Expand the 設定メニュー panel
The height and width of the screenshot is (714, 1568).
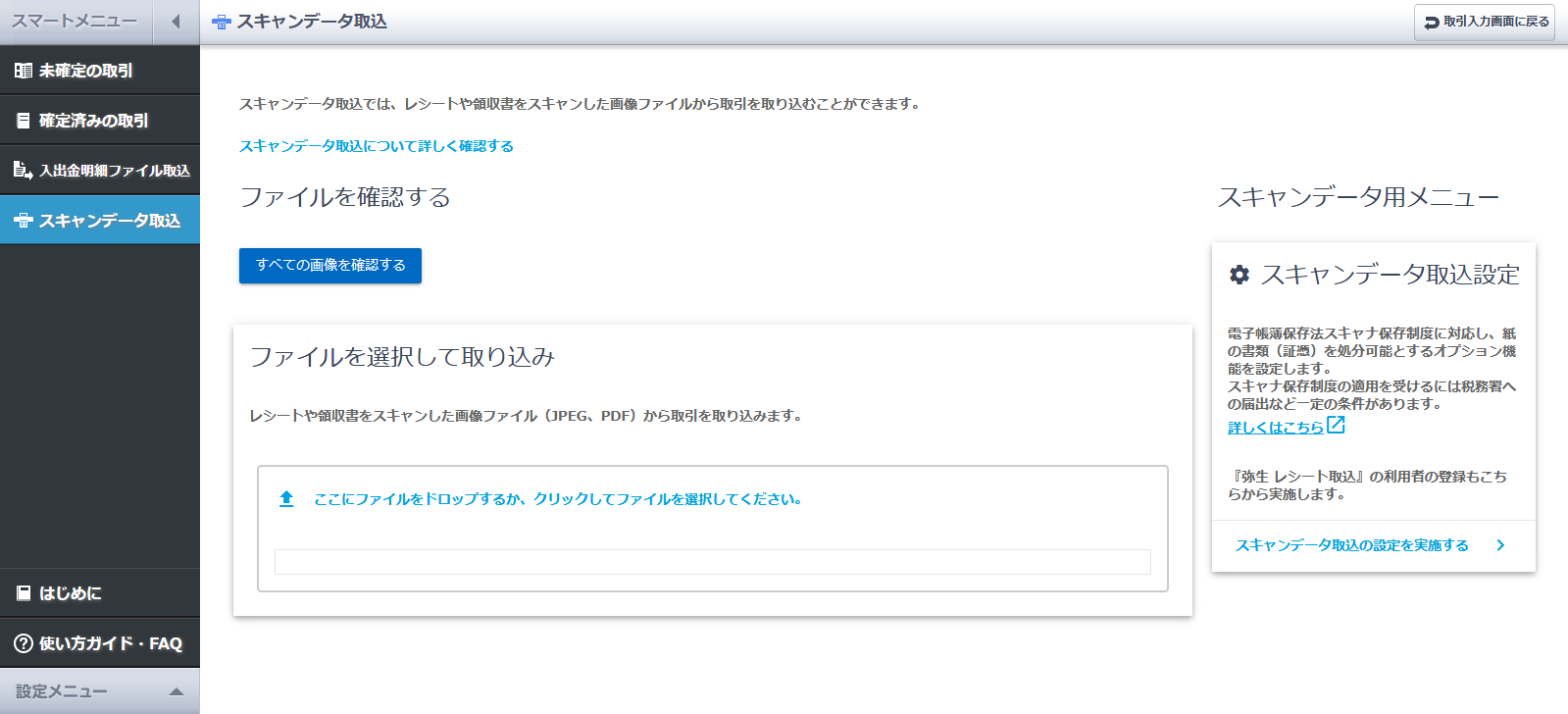(100, 691)
